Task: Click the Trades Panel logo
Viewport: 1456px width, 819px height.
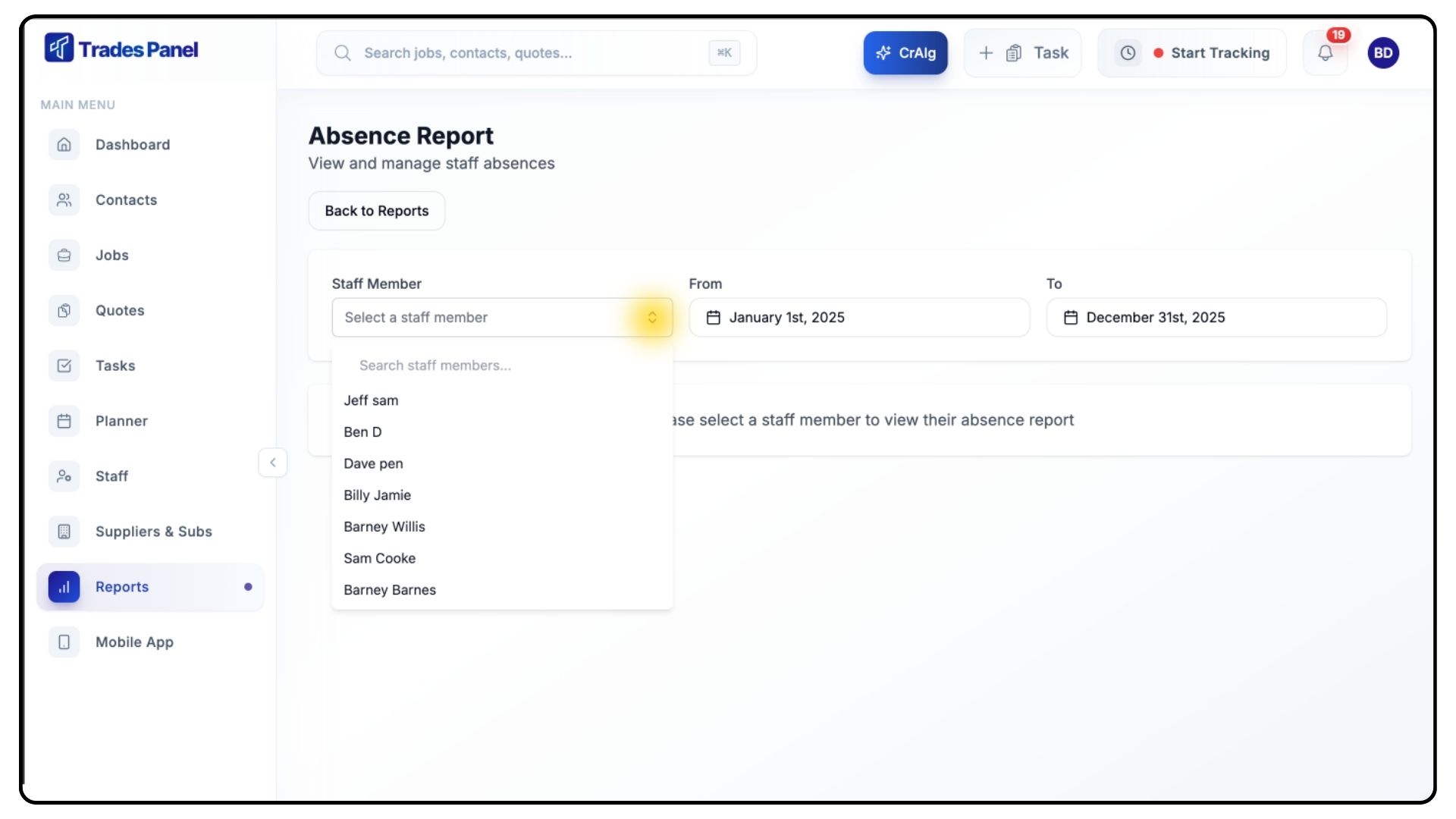Action: pyautogui.click(x=121, y=49)
